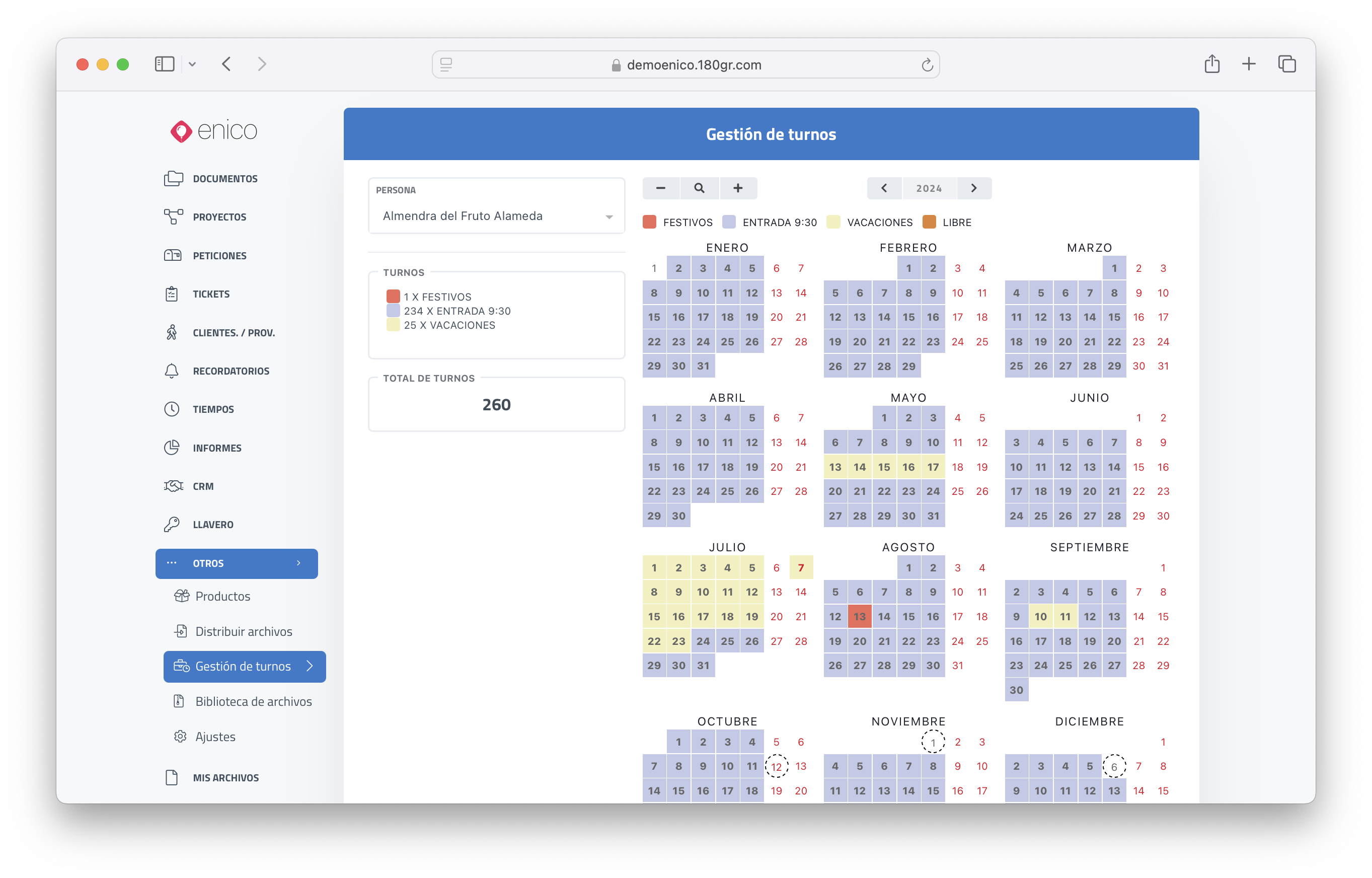Click Safari sidebar toggle icon
This screenshot has width=1372, height=878.
tap(164, 64)
